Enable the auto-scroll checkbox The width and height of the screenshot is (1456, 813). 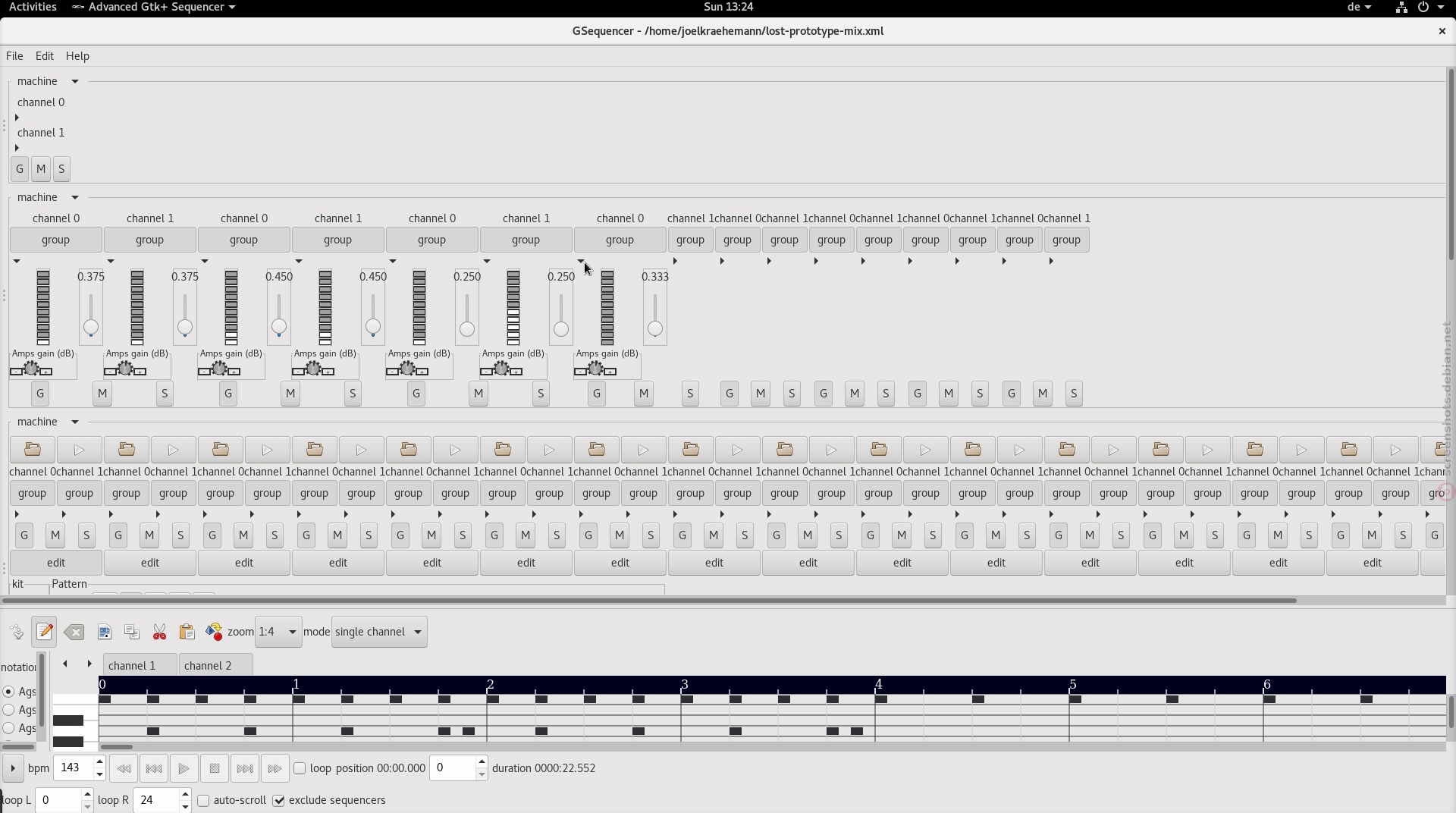pos(203,800)
